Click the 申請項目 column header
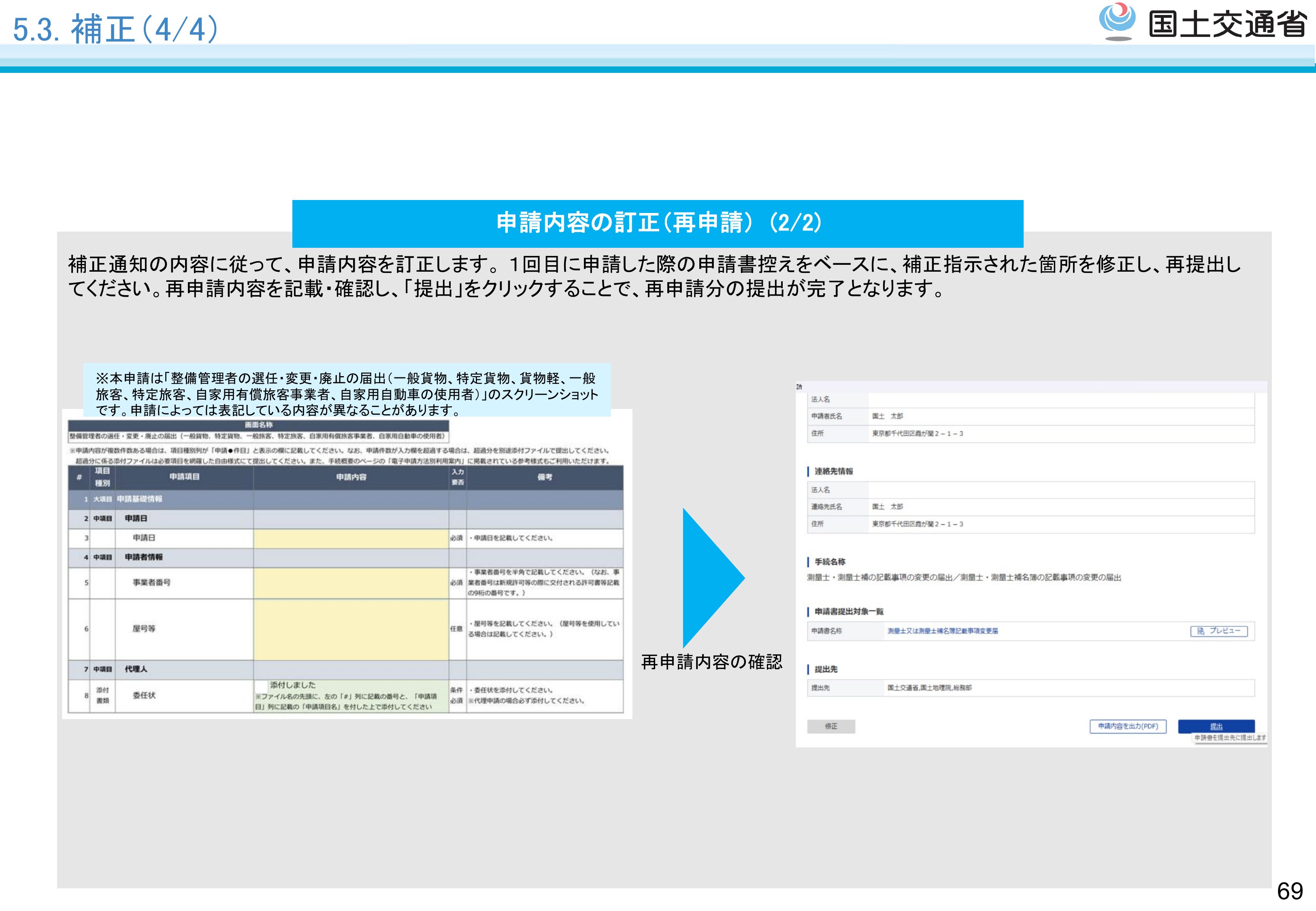This screenshot has height=911, width=1316. pyautogui.click(x=184, y=477)
